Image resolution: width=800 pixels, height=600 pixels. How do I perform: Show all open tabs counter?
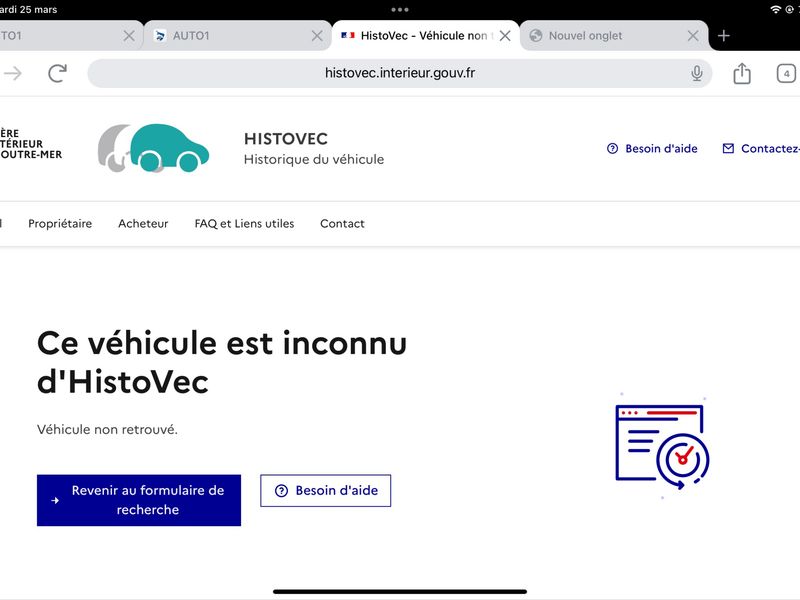(x=786, y=73)
